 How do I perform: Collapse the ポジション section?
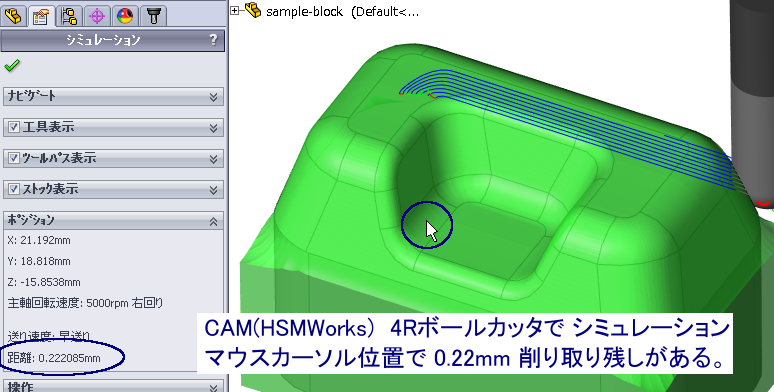click(x=114, y=221)
